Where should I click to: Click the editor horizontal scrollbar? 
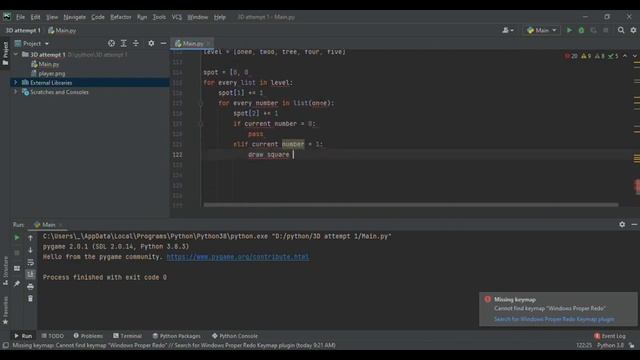[411, 205]
